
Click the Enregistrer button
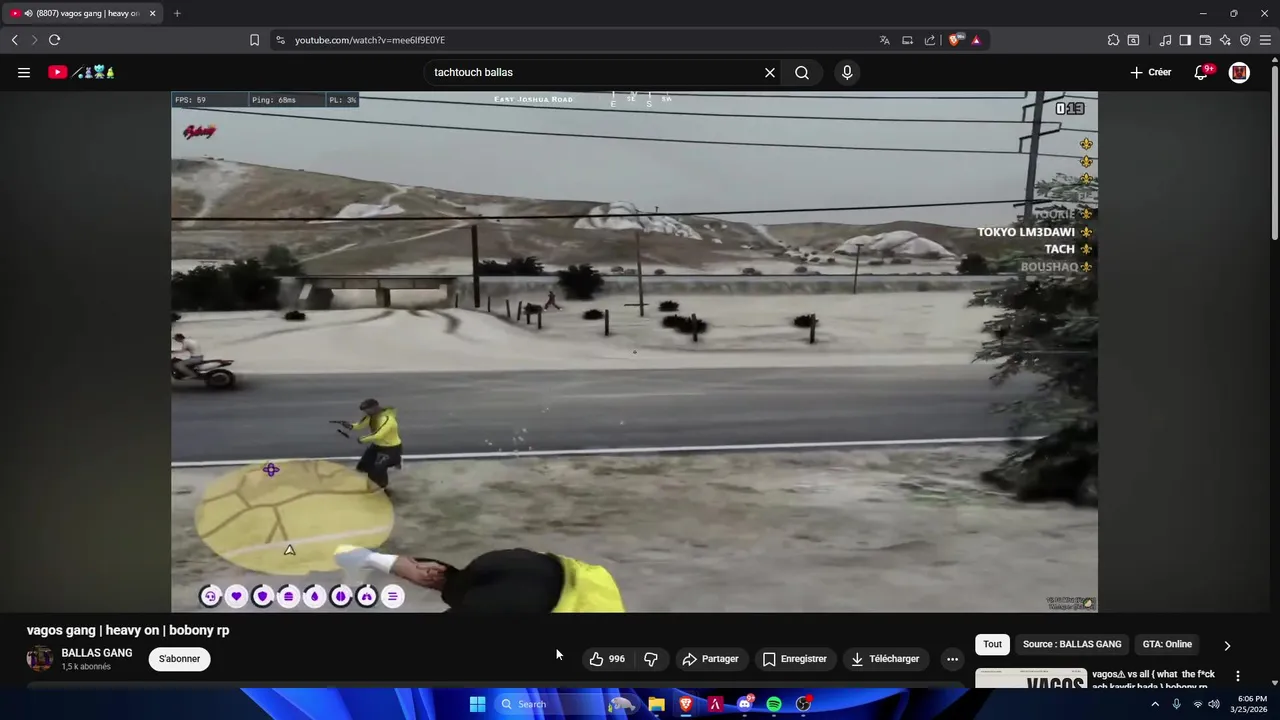tap(795, 658)
